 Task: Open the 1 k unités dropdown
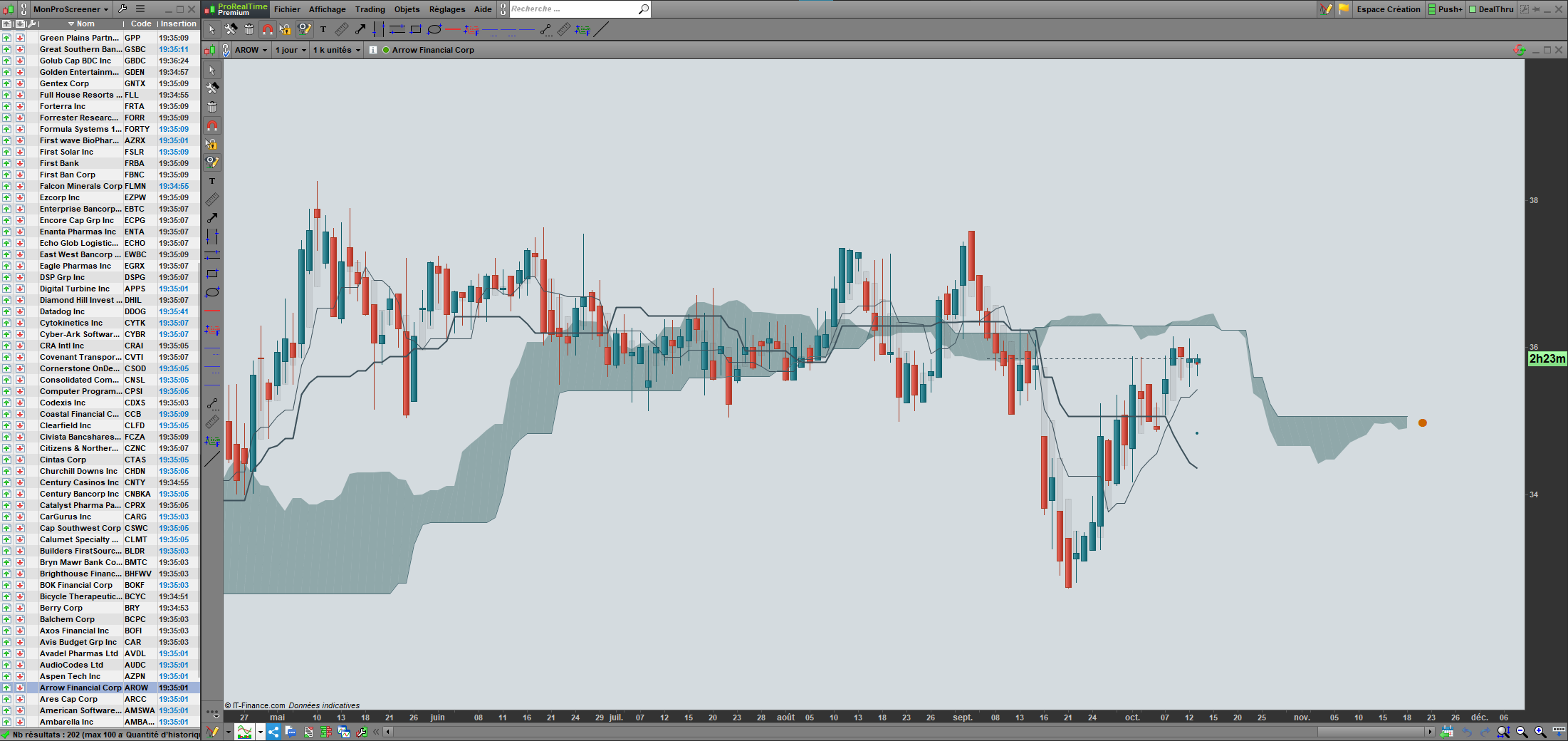tap(337, 50)
